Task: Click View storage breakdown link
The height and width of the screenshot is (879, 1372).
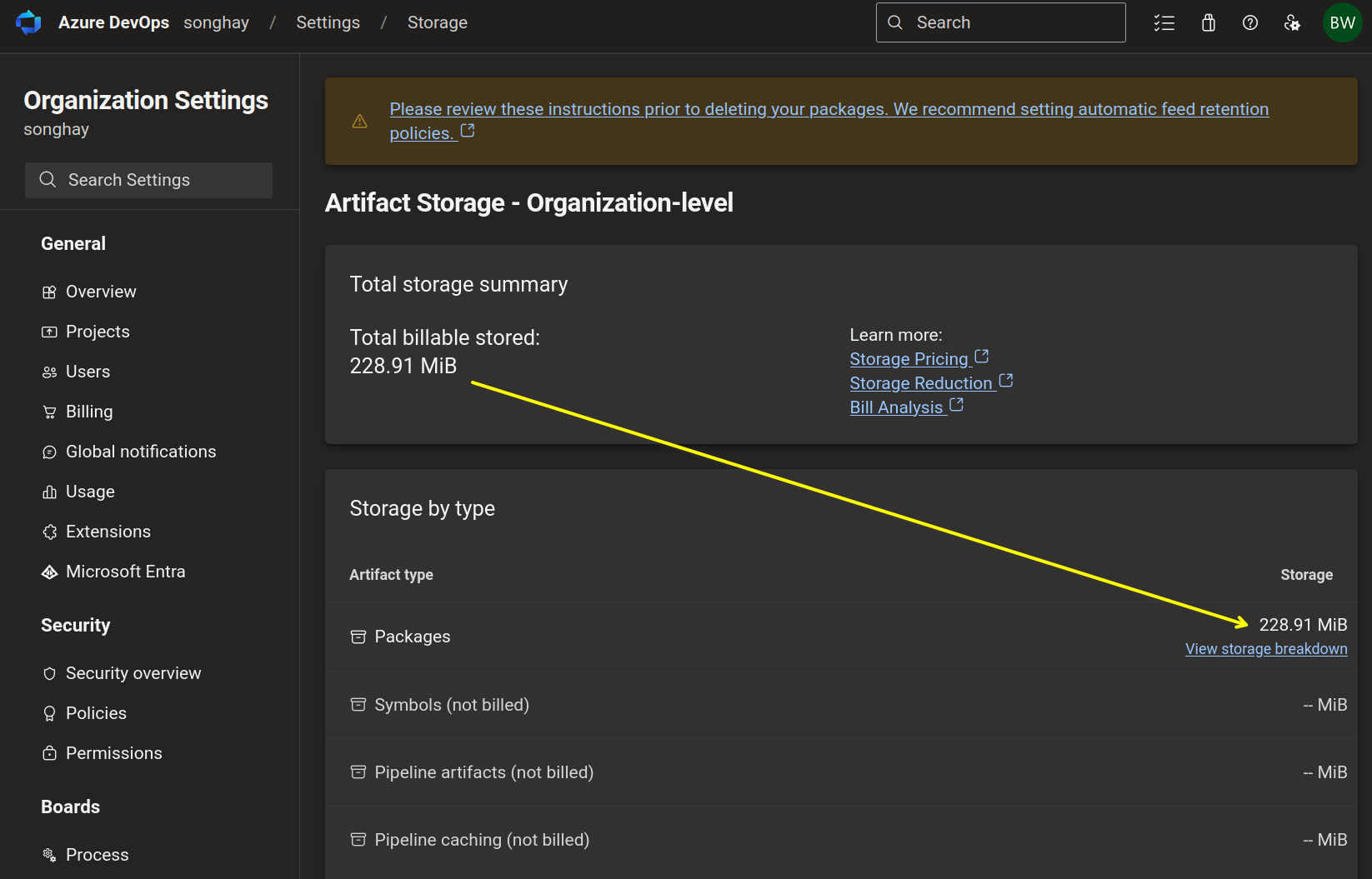Action: coord(1266,649)
